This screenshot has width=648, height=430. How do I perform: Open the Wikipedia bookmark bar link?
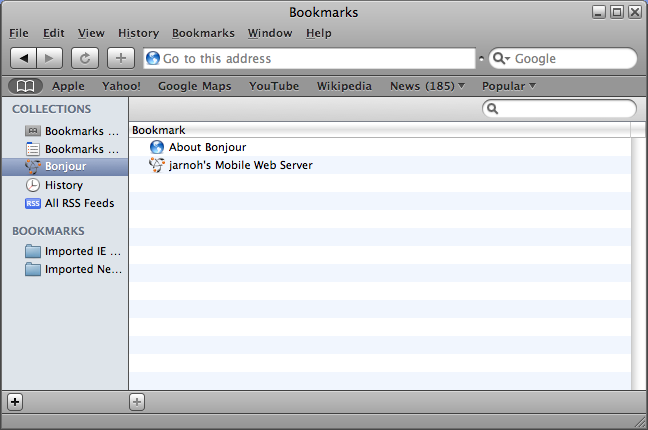pos(344,86)
